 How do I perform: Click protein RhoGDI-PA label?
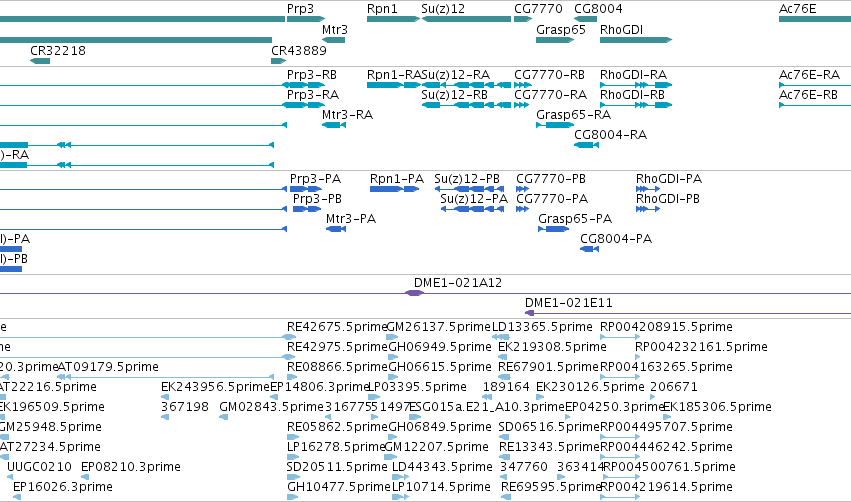click(669, 179)
